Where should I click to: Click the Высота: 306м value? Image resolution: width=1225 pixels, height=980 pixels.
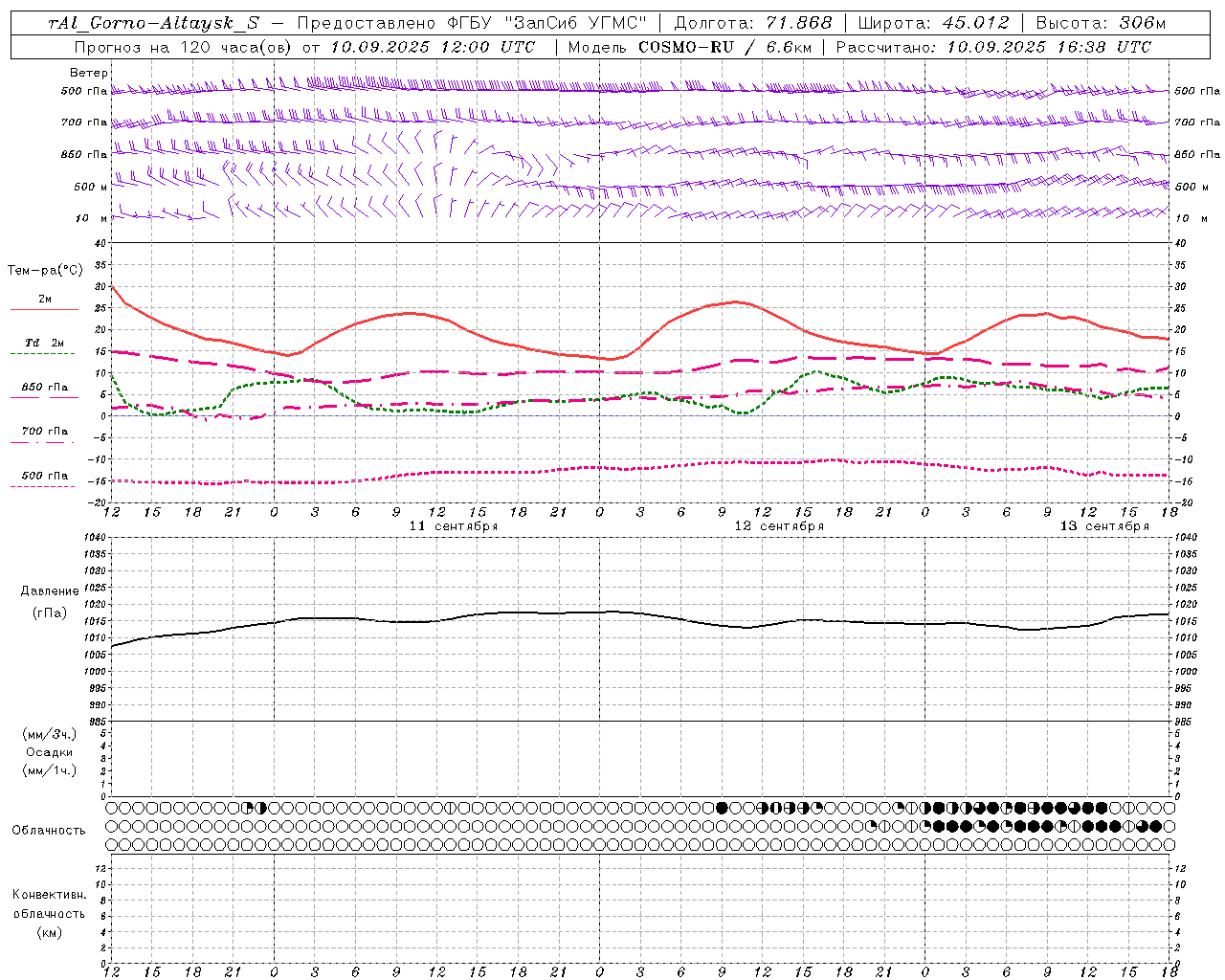tap(1102, 23)
